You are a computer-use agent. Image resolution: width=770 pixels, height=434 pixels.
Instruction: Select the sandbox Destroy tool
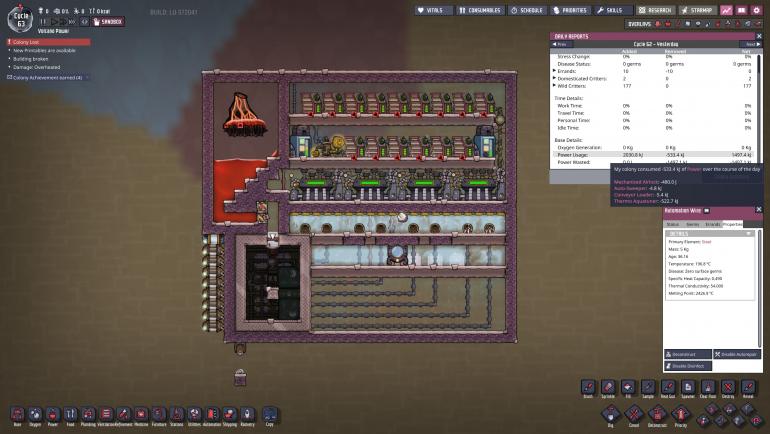tap(728, 387)
